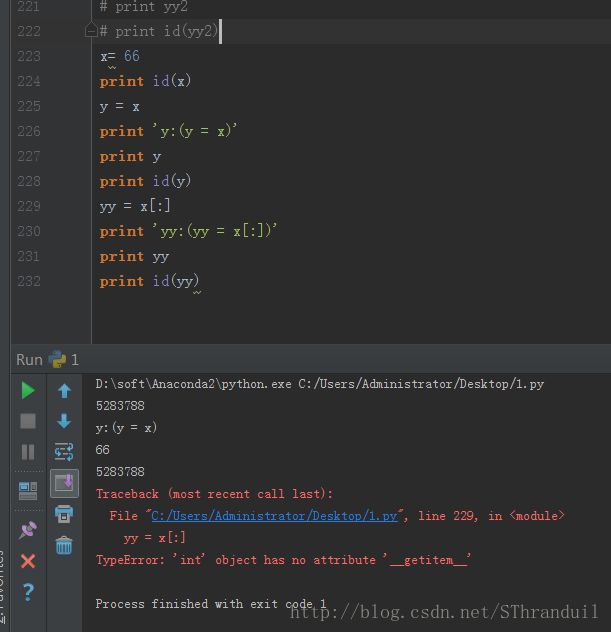Click 'Process finished with exit code 1' text
Image resolution: width=611 pixels, height=632 pixels.
click(x=210, y=604)
